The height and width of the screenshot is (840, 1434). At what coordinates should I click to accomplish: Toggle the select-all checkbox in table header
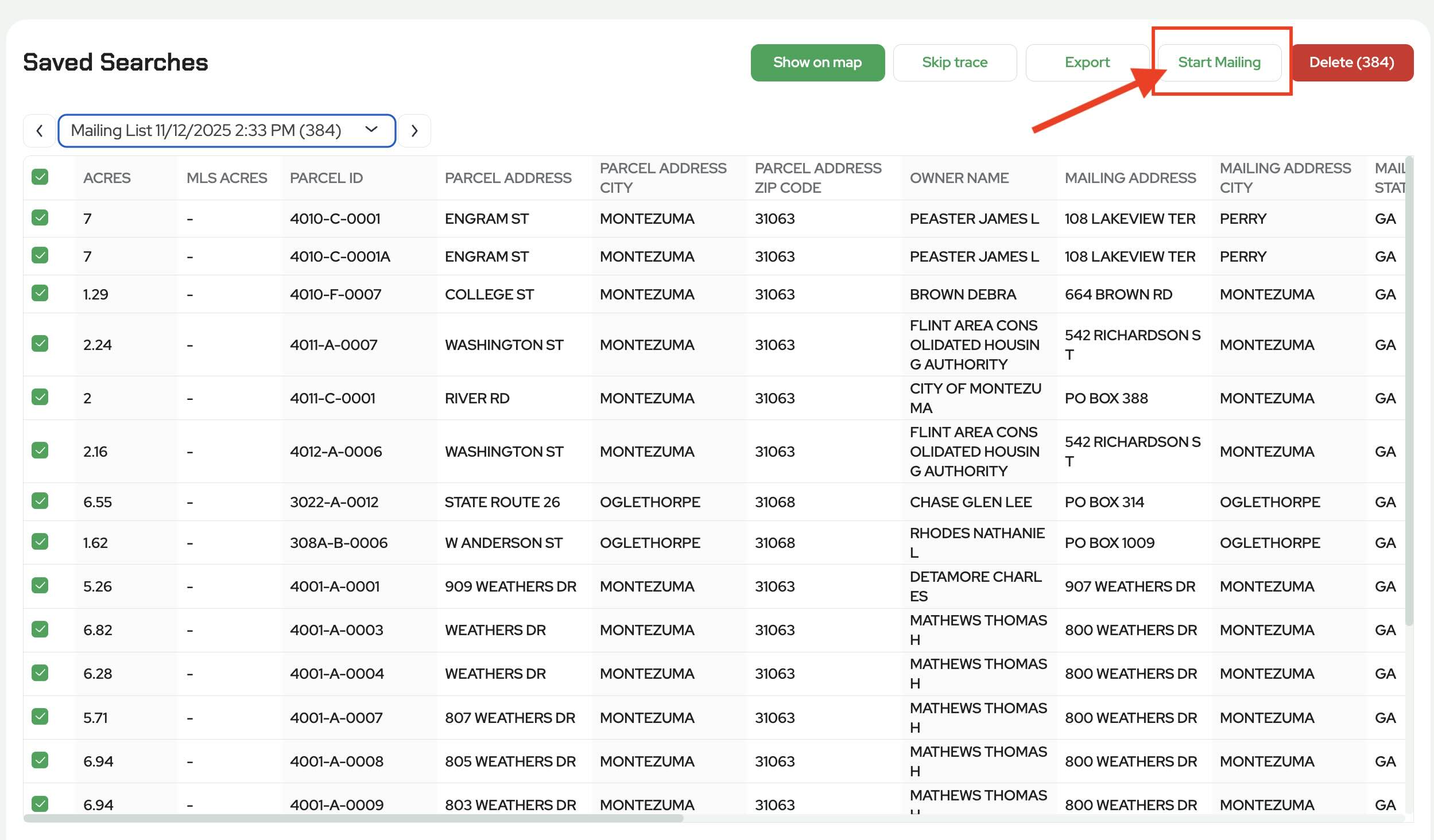40,177
